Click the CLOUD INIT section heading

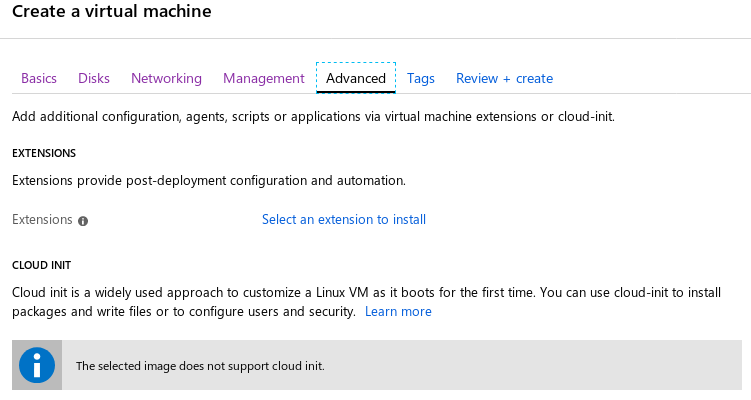tap(42, 265)
